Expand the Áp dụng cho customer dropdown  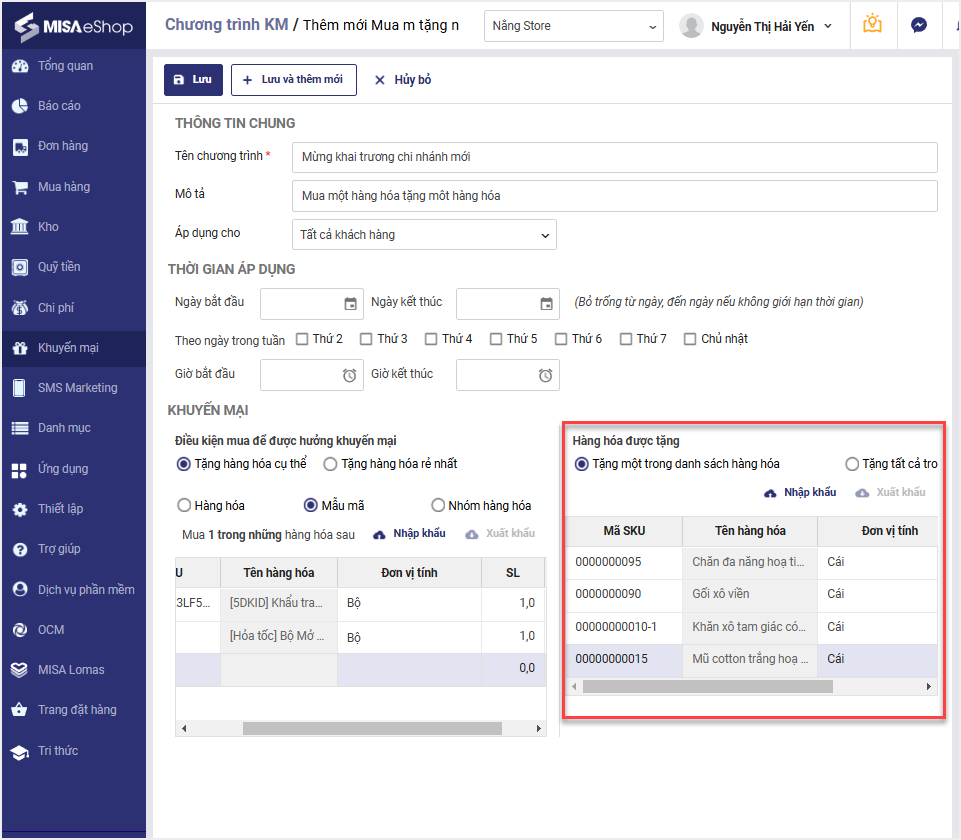pyautogui.click(x=424, y=235)
